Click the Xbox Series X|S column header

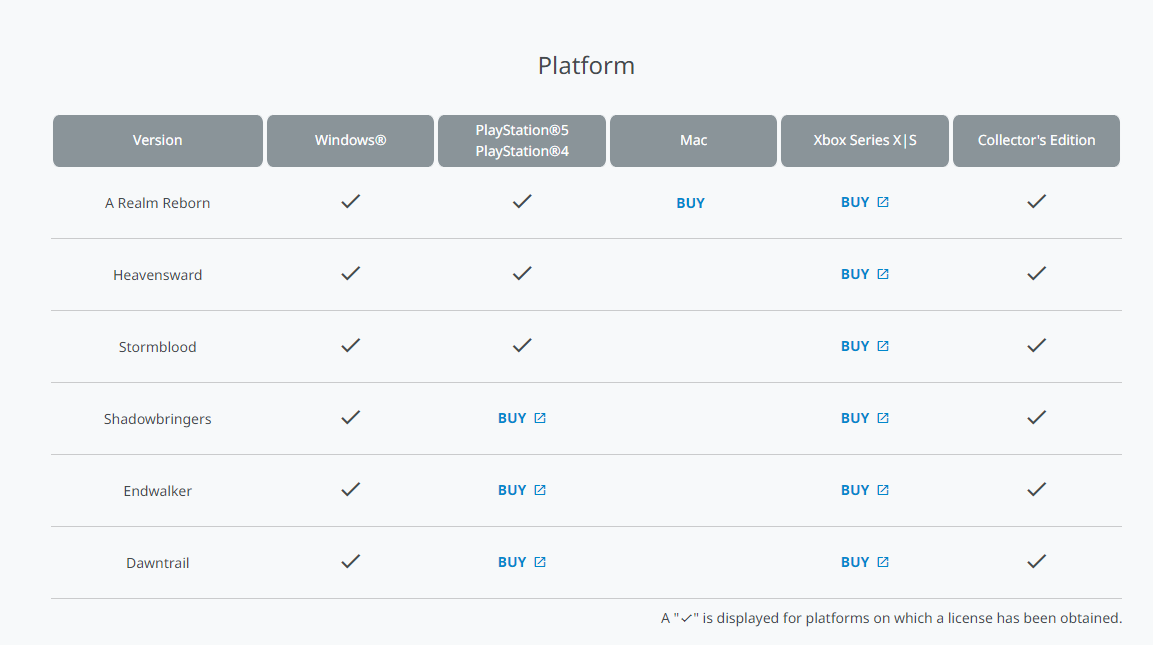865,140
